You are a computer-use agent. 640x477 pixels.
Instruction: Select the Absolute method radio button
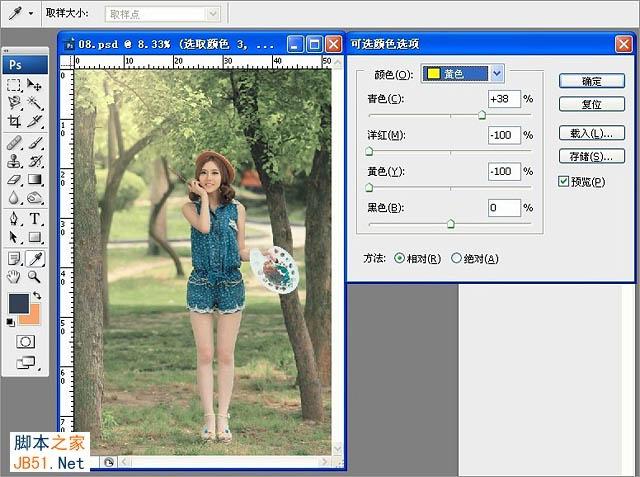456,258
